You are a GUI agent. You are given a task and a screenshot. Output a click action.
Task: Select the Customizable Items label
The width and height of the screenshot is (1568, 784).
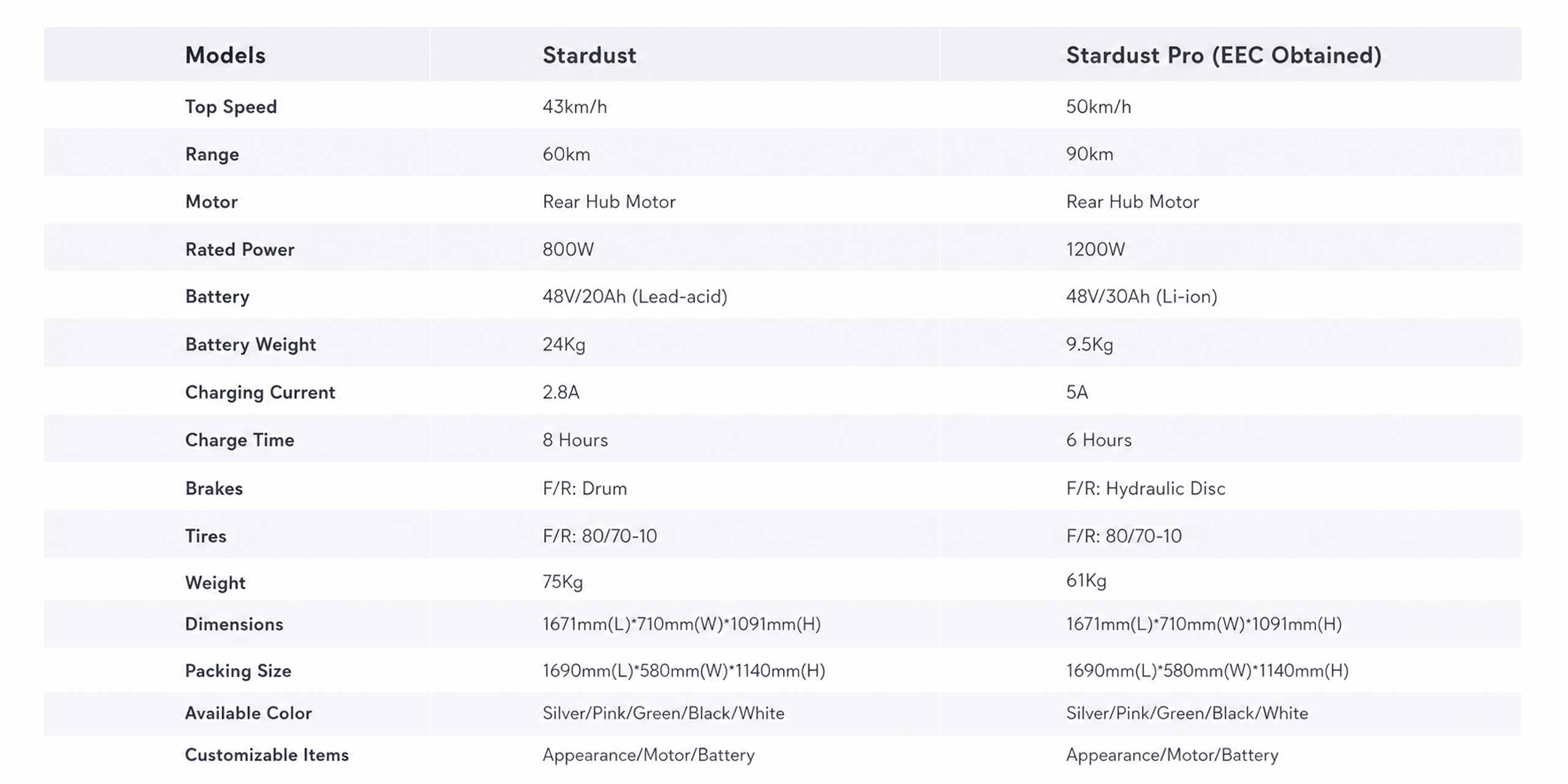(x=266, y=755)
